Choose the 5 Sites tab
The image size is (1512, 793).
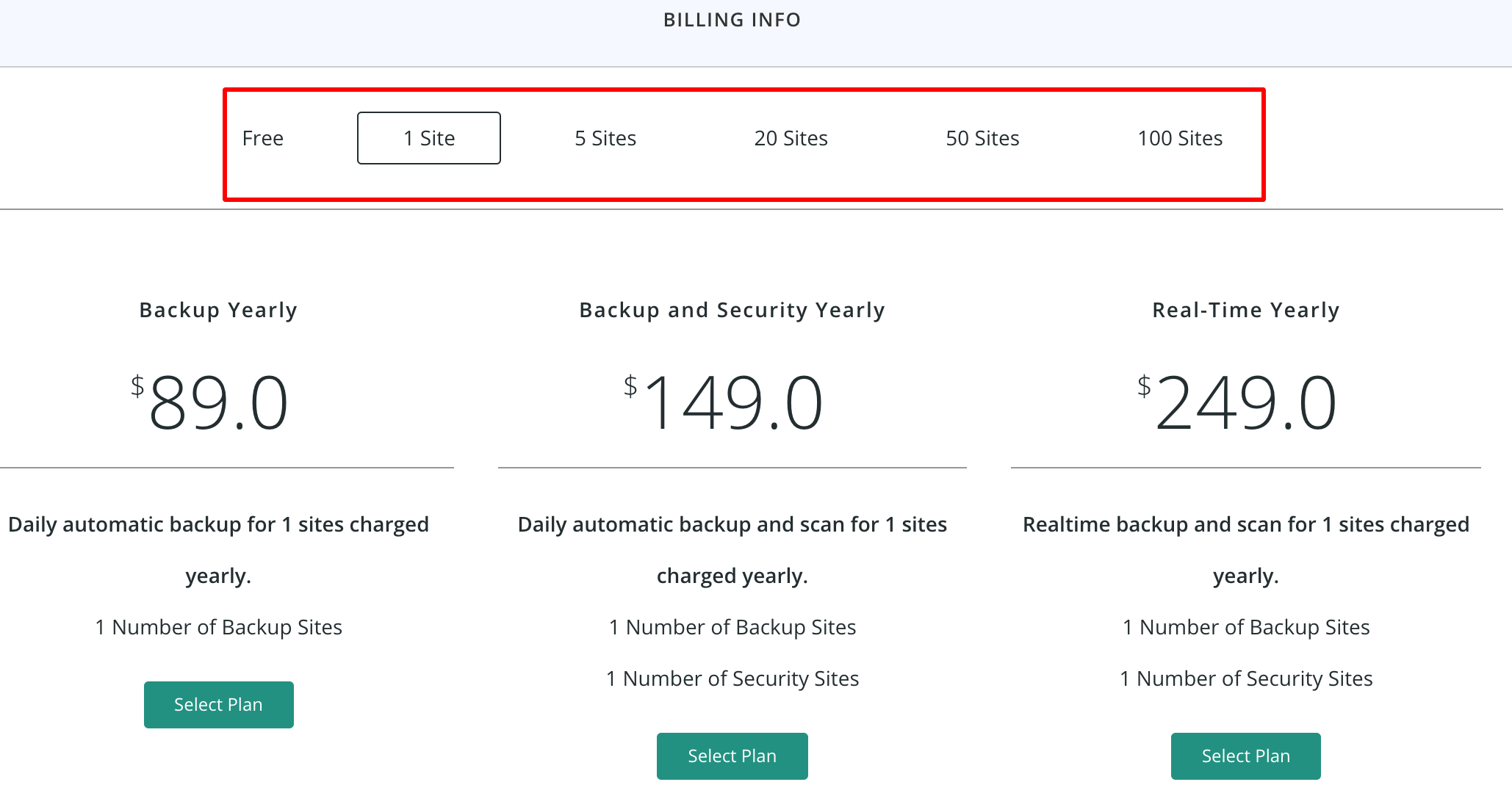coord(605,138)
